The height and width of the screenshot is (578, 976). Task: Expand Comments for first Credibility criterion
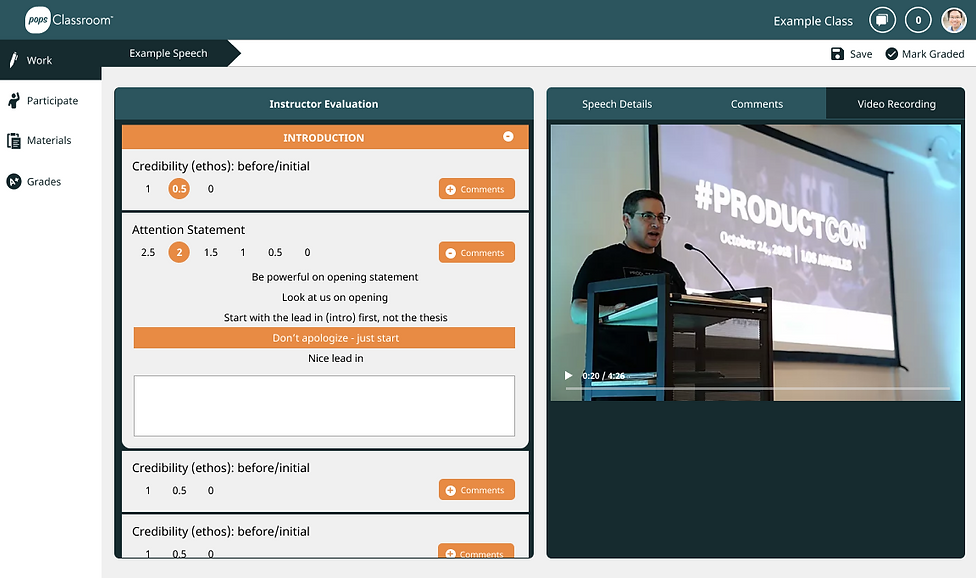click(477, 189)
